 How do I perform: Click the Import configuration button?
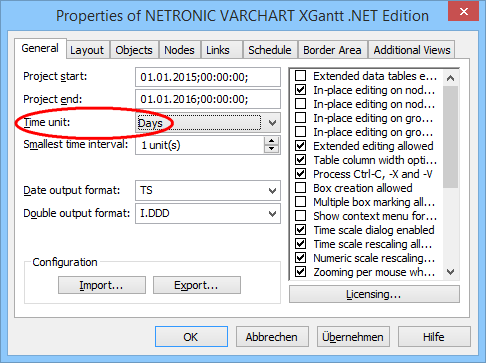102,285
